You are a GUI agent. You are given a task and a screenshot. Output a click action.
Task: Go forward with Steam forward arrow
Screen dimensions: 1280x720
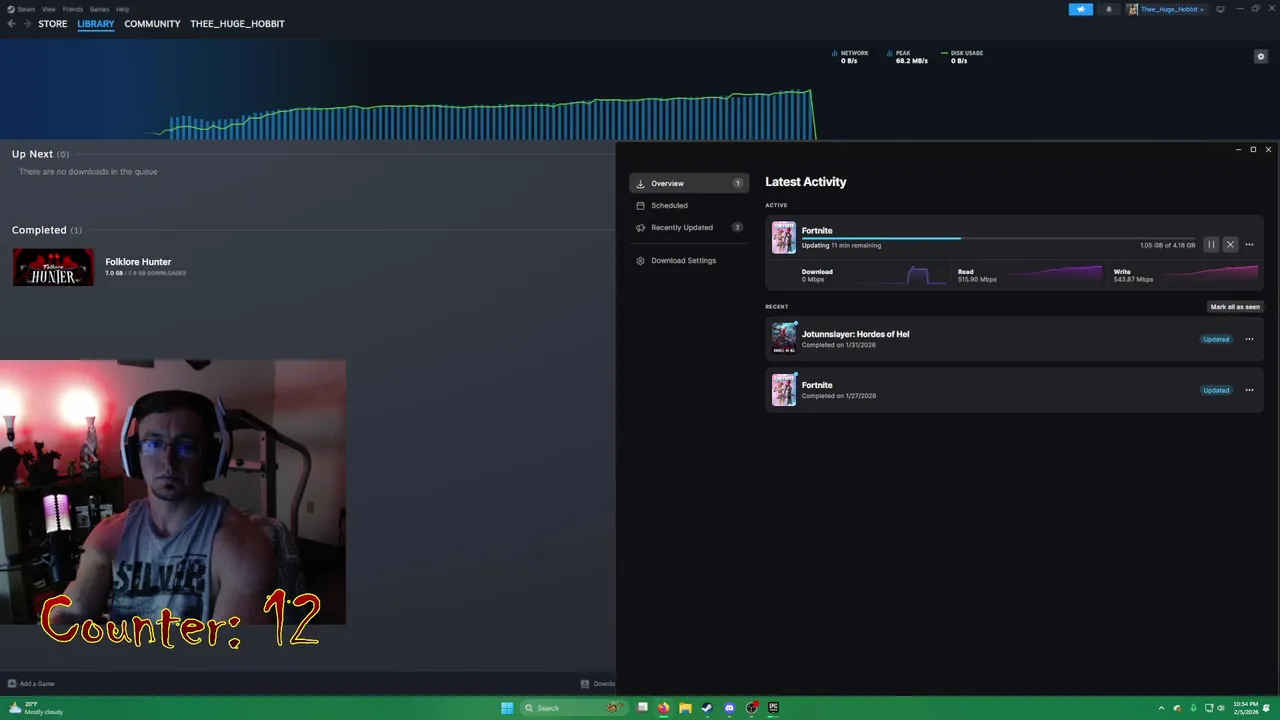pyautogui.click(x=27, y=24)
